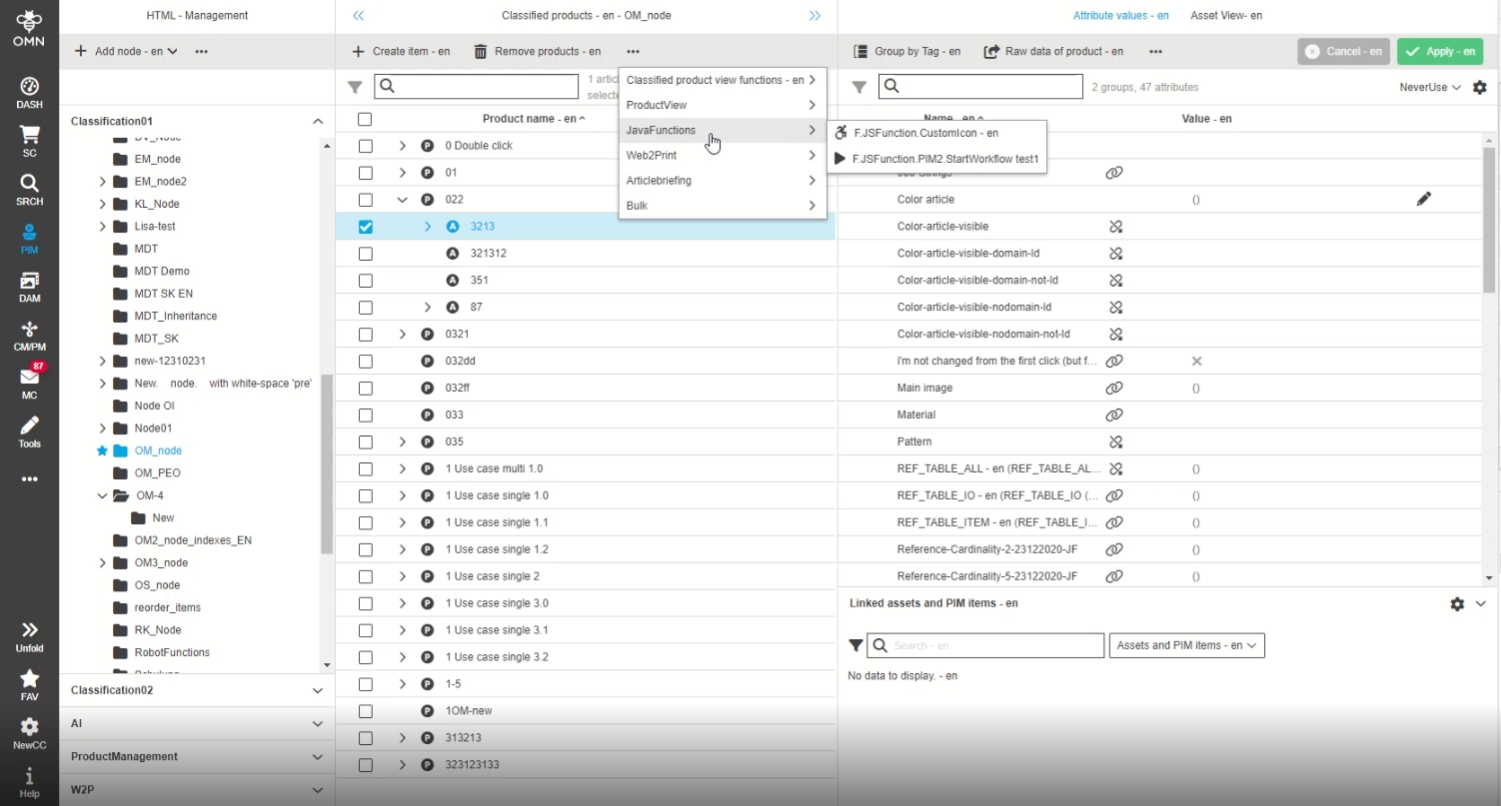Click the Cancel - en button
The image size is (1501, 806).
[1345, 51]
